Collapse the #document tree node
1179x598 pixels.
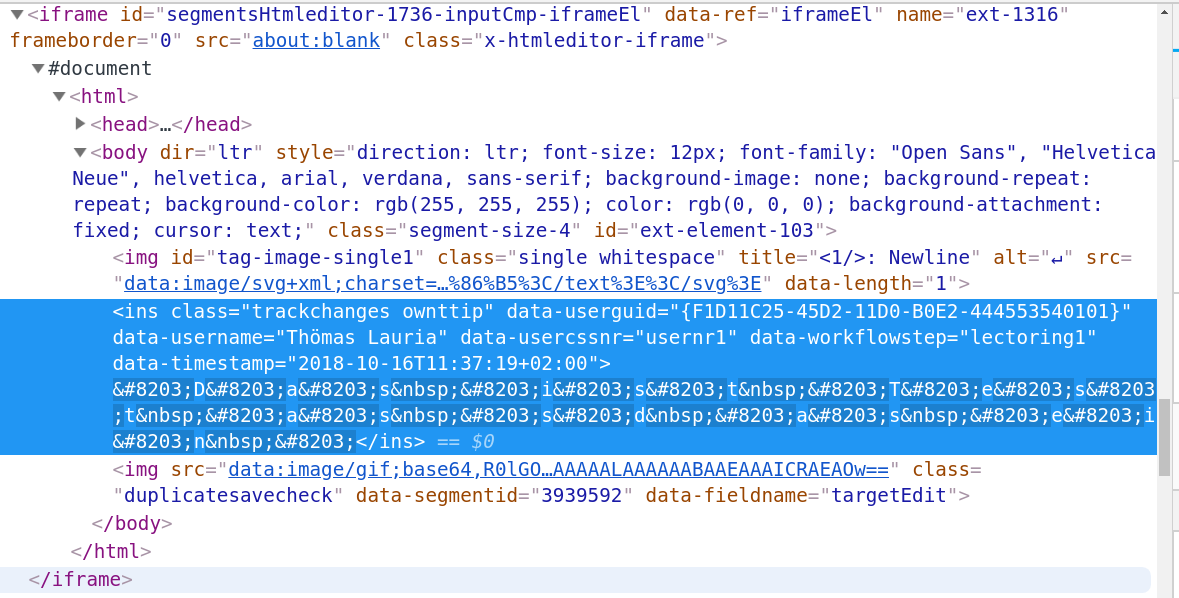pos(38,69)
